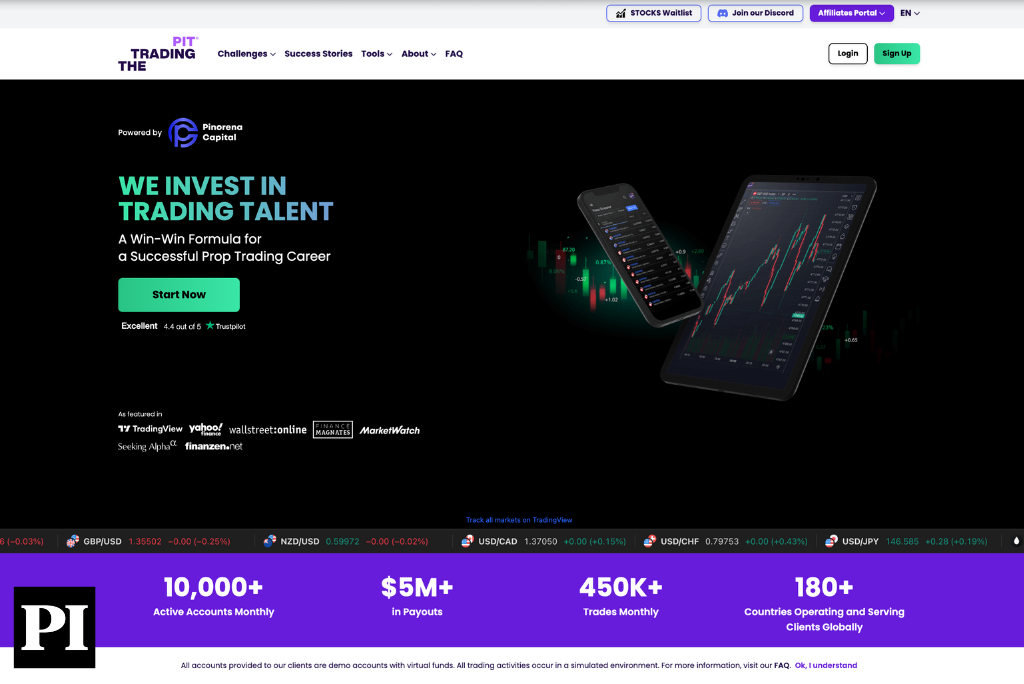This screenshot has height=684, width=1024.
Task: Click the Yahoo Finance logo
Action: [x=206, y=429]
